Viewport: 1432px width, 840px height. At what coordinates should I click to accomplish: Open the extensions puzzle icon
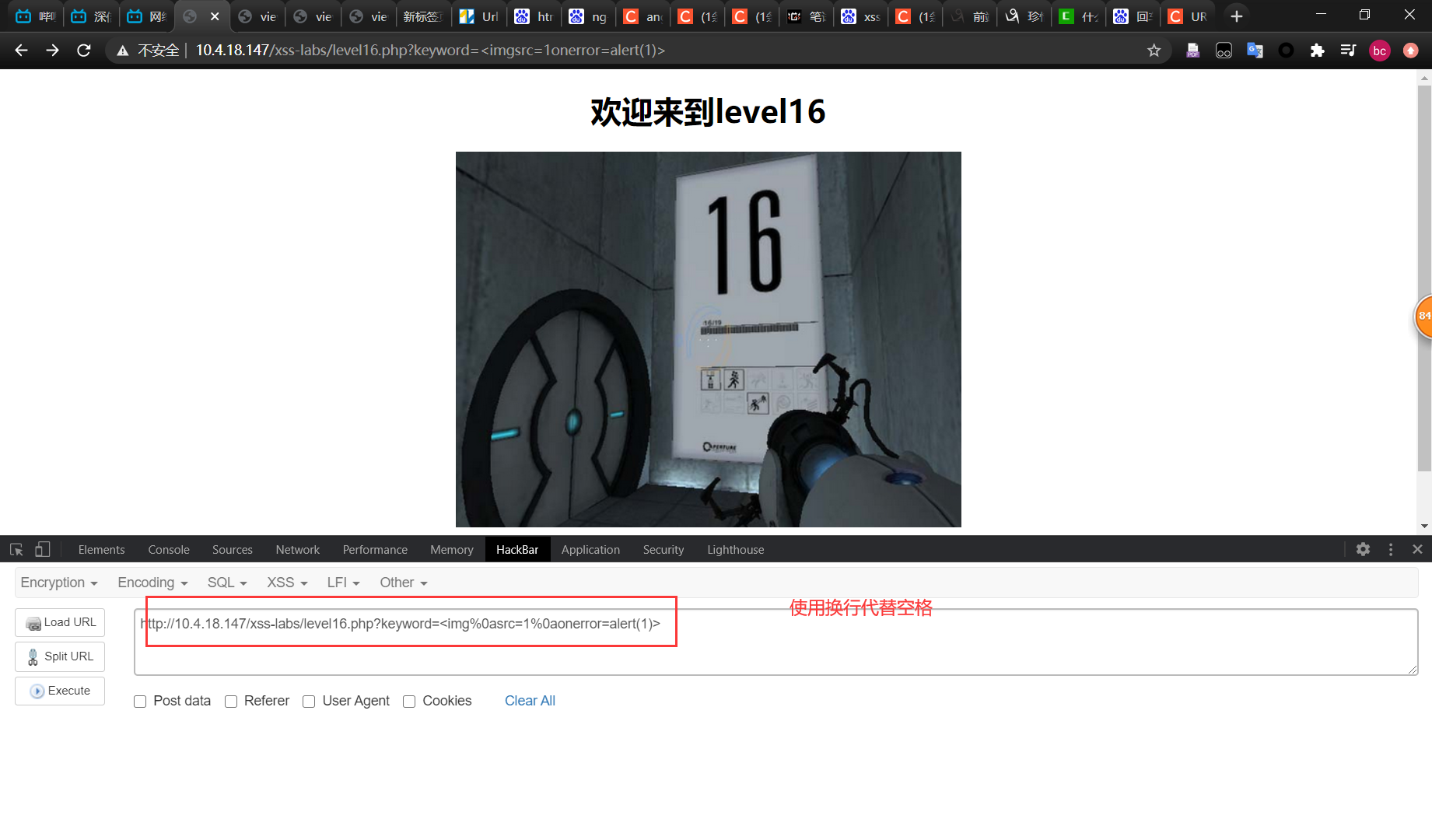(x=1317, y=51)
